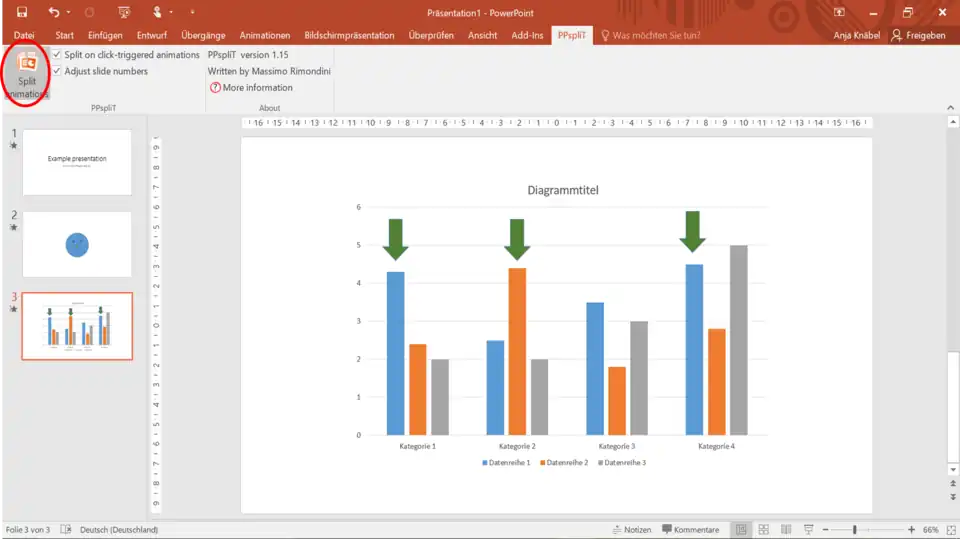Click the Split animations button
The height and width of the screenshot is (539, 960).
[x=26, y=72]
